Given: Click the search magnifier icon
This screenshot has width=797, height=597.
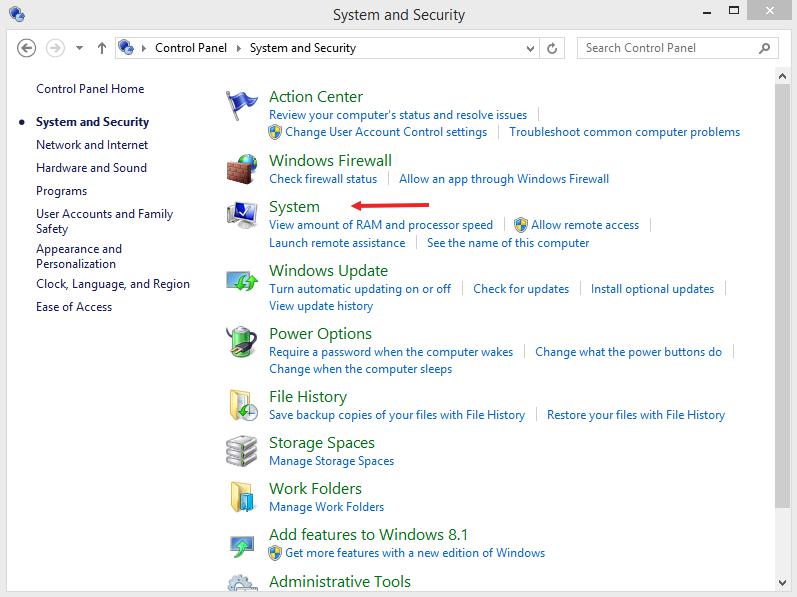Looking at the screenshot, I should [x=764, y=48].
